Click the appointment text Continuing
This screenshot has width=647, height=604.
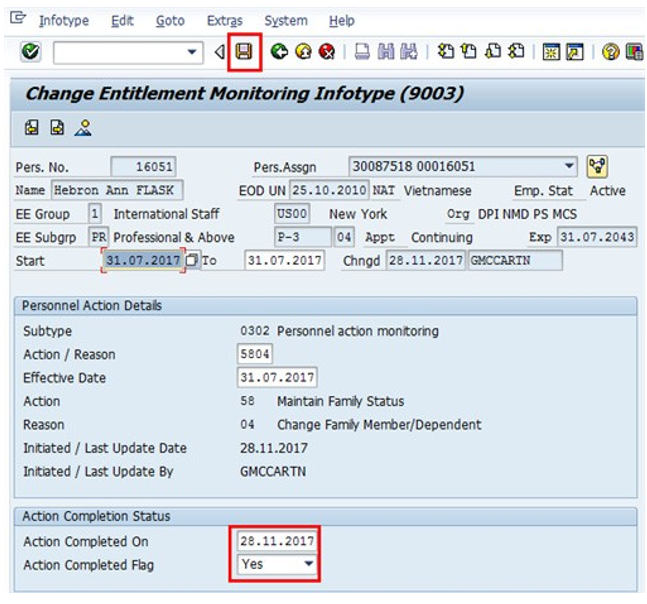[442, 237]
